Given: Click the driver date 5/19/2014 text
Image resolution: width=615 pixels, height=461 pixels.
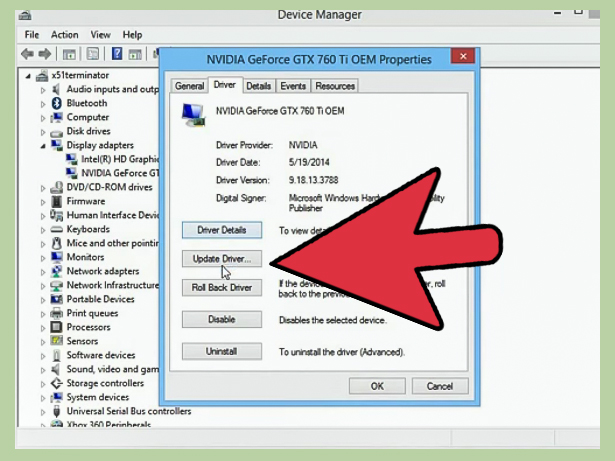Looking at the screenshot, I should pos(309,162).
